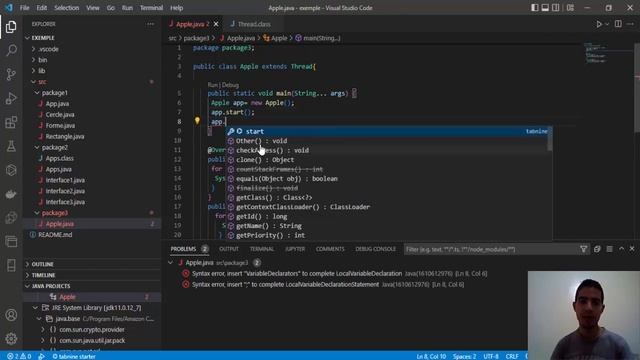The image size is (640, 360).
Task: Close the Apple.java editor tab
Action: 216,24
